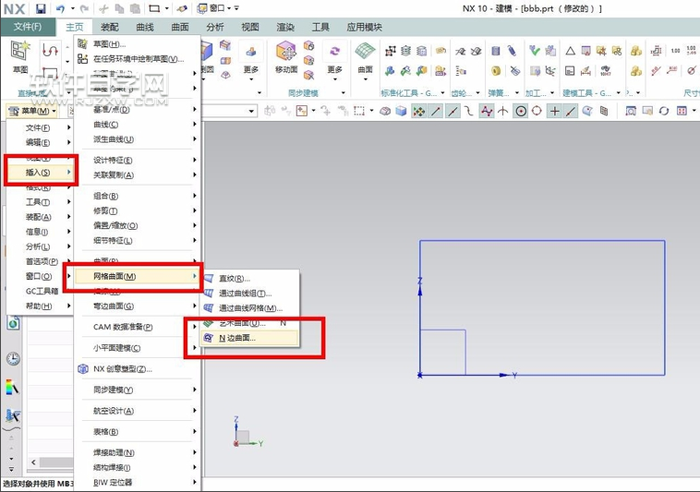Open the 菜单(M) dropdown button
Image resolution: width=700 pixels, height=492 pixels.
pos(32,111)
